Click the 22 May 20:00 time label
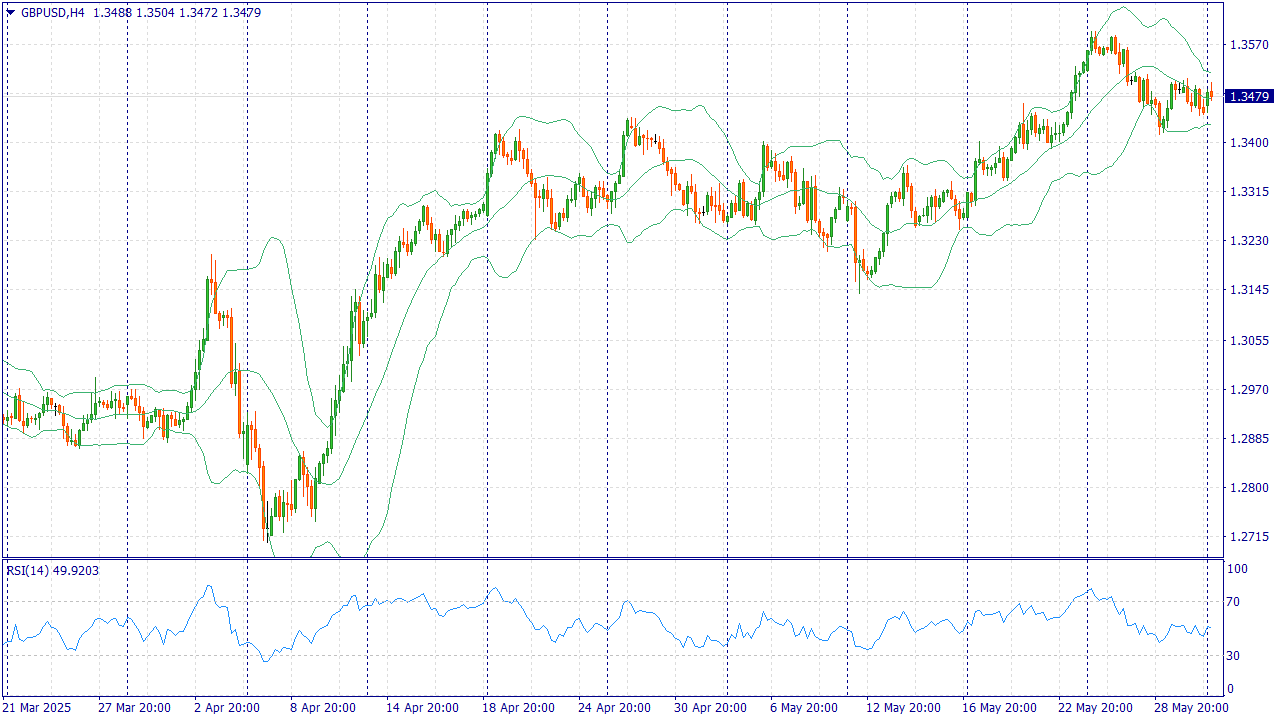This screenshot has height=720, width=1280. point(1096,708)
